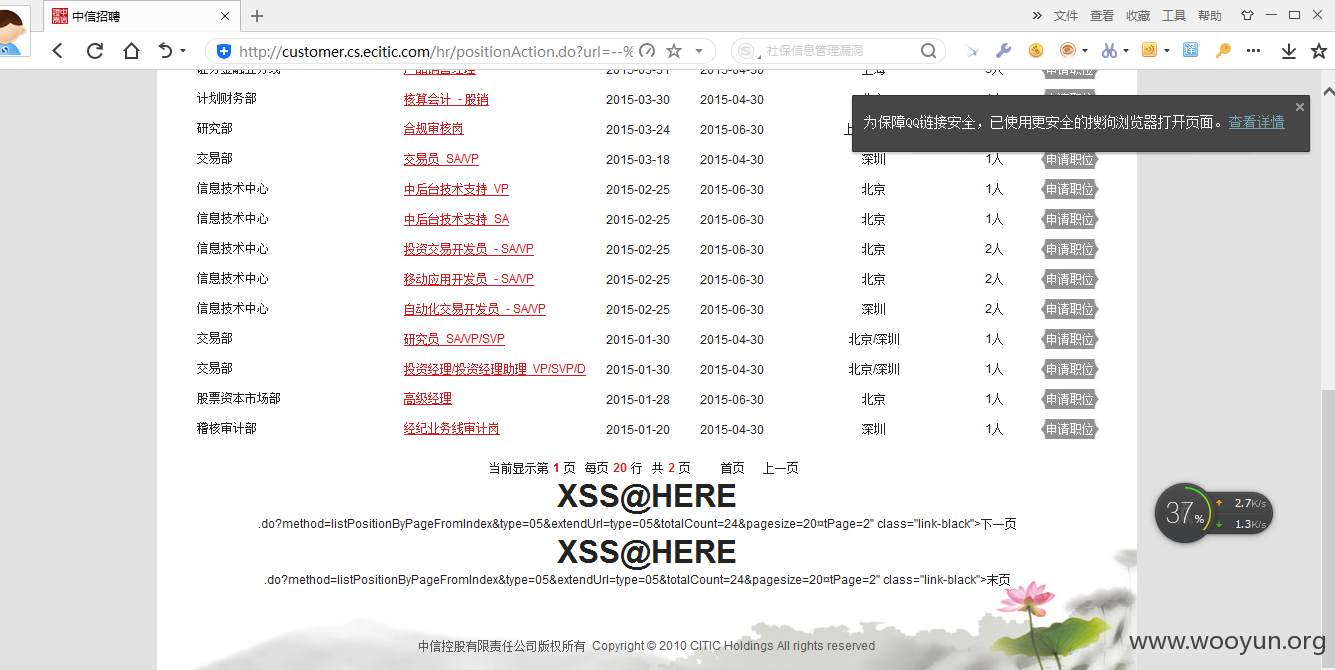Image resolution: width=1335 pixels, height=670 pixels.
Task: Click the scissors screenshot icon
Action: [1109, 51]
